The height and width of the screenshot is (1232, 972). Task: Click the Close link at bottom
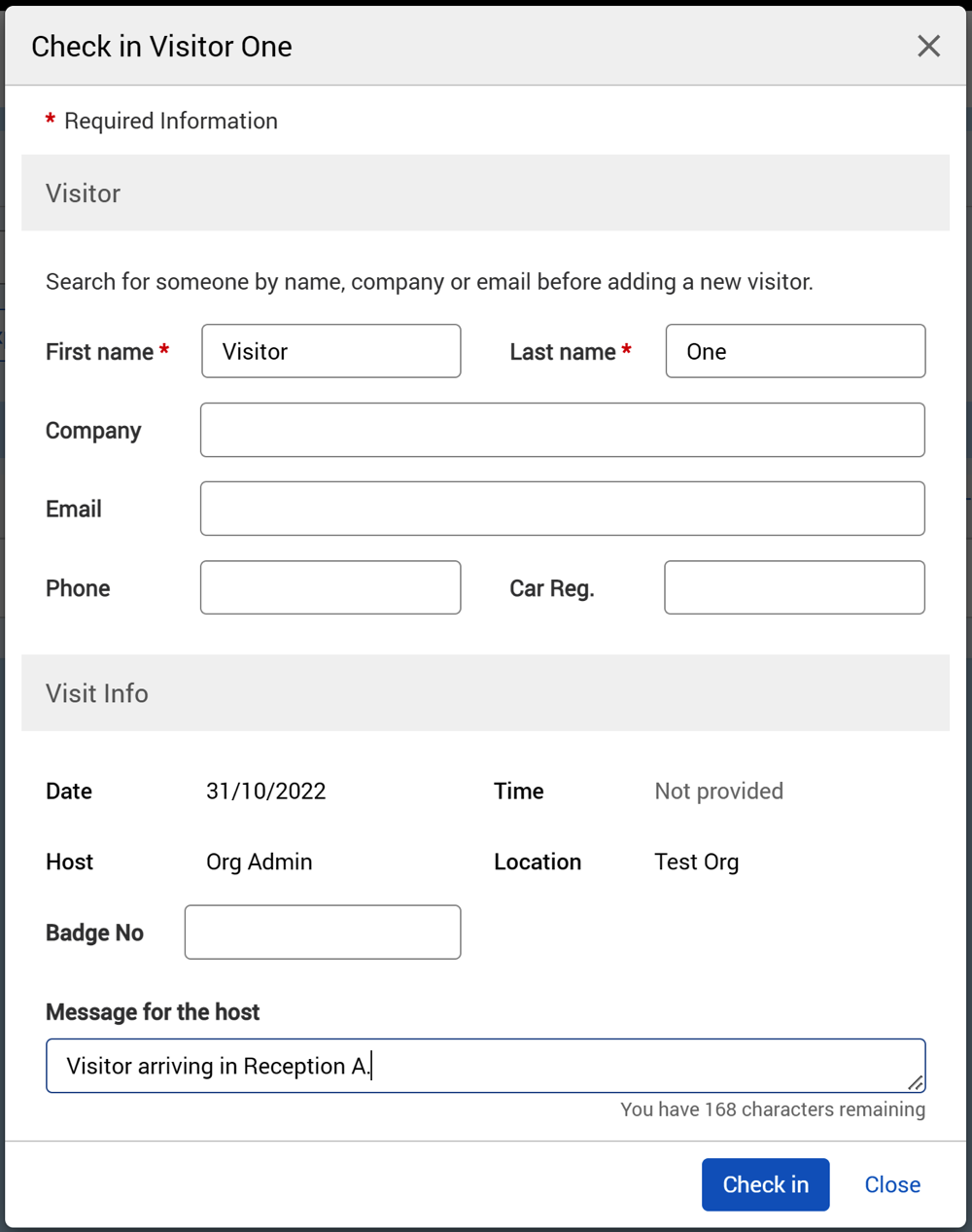coord(892,1184)
